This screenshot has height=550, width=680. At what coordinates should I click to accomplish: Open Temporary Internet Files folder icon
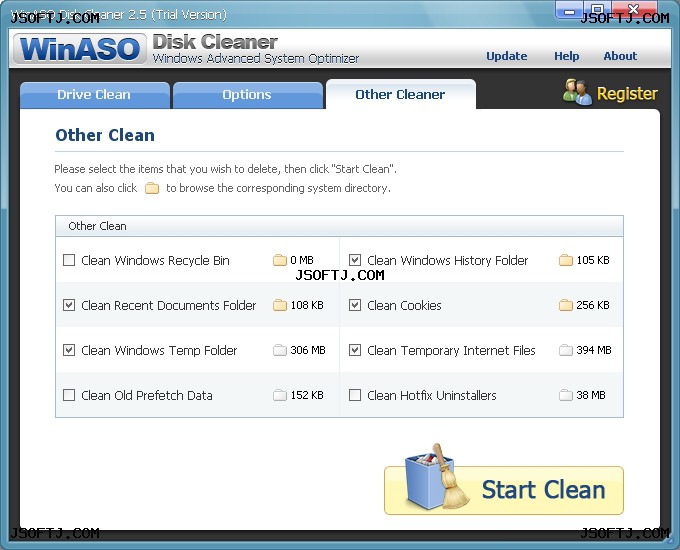[566, 350]
